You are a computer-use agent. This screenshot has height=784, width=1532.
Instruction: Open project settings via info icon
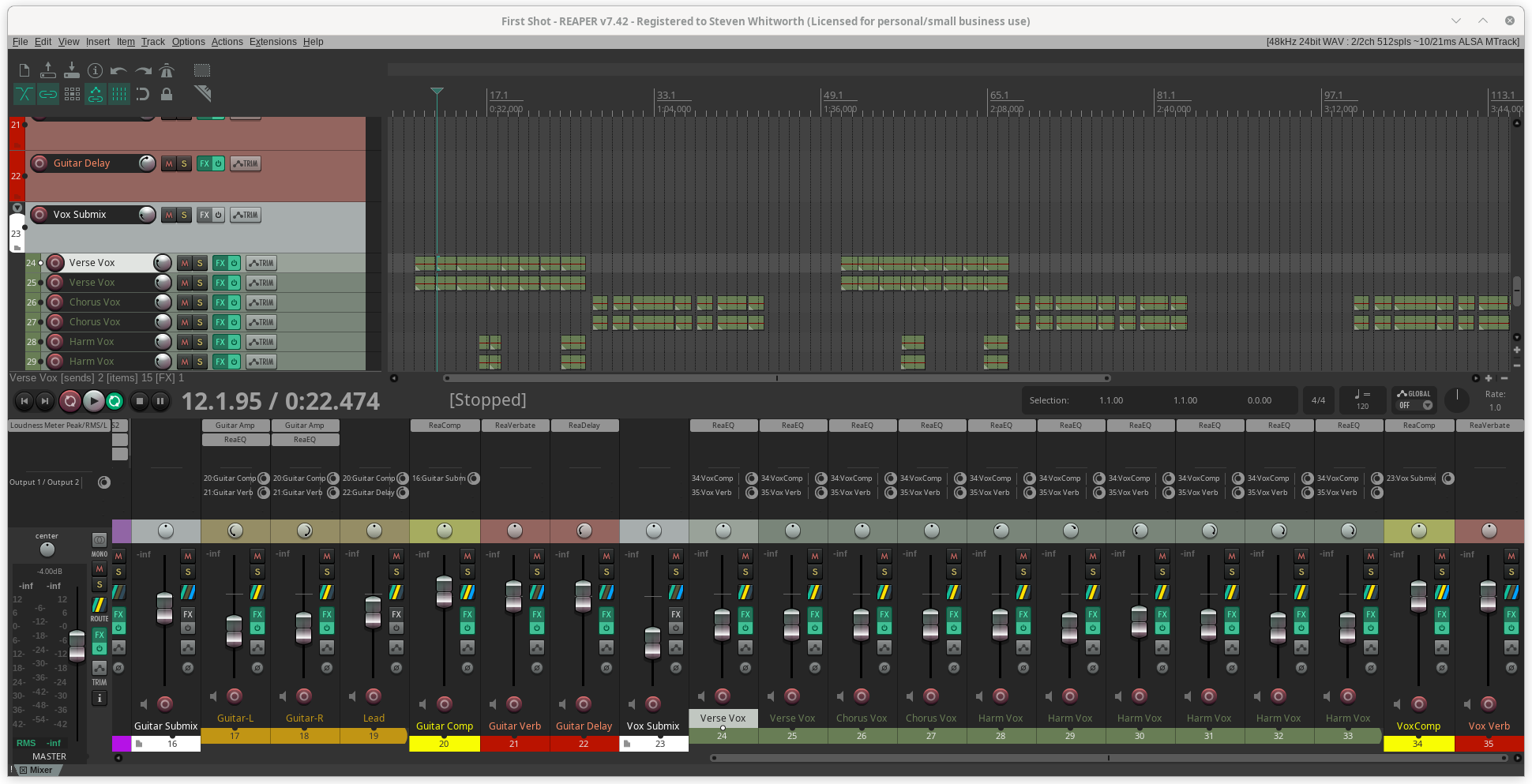[x=96, y=70]
